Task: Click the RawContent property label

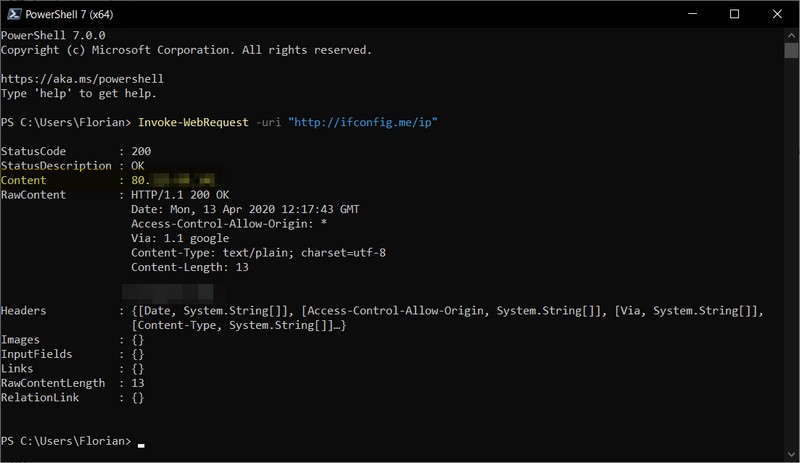Action: pos(33,195)
